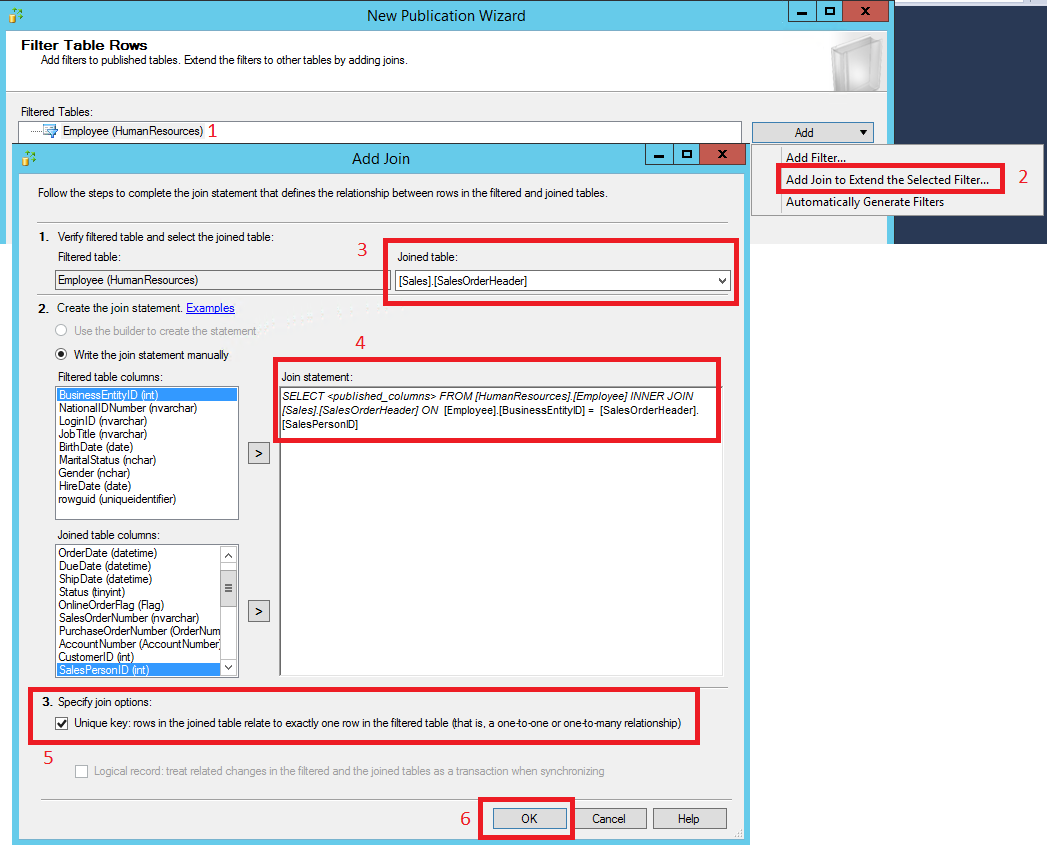Screen dimensions: 1048x846
Task: Open Help for the Add Join dialog
Action: (x=690, y=818)
